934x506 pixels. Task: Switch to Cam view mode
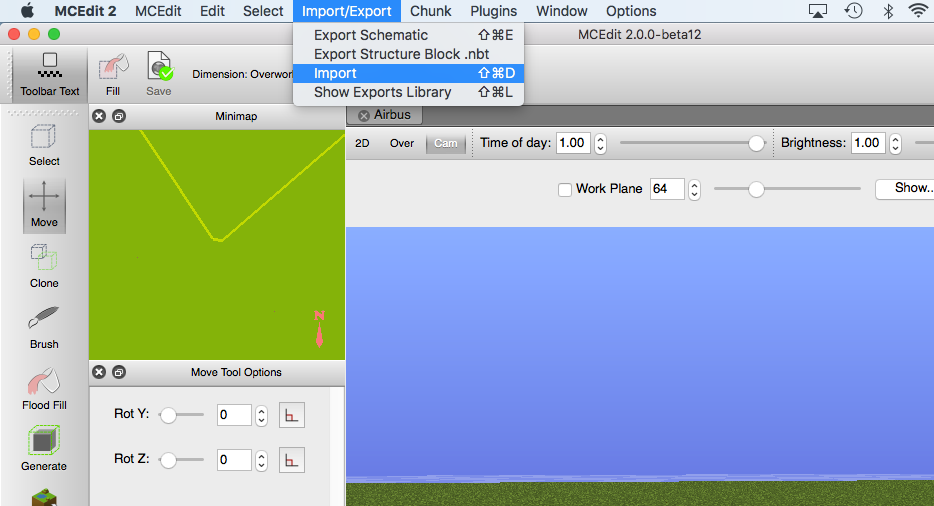(446, 144)
